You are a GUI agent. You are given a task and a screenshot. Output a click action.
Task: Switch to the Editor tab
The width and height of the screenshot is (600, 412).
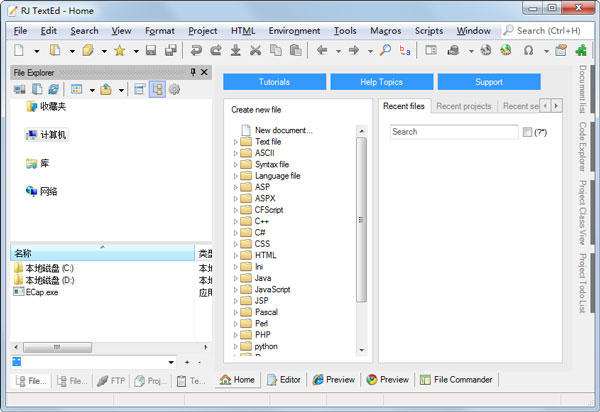284,379
